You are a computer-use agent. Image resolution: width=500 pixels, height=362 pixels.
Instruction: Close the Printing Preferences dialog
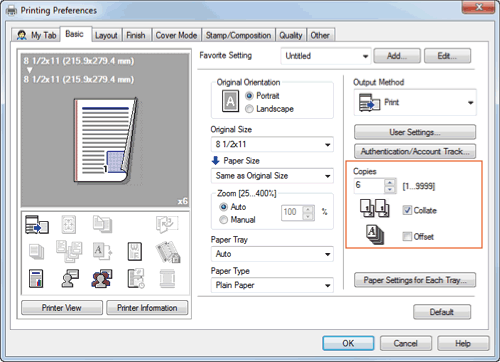[x=478, y=7]
